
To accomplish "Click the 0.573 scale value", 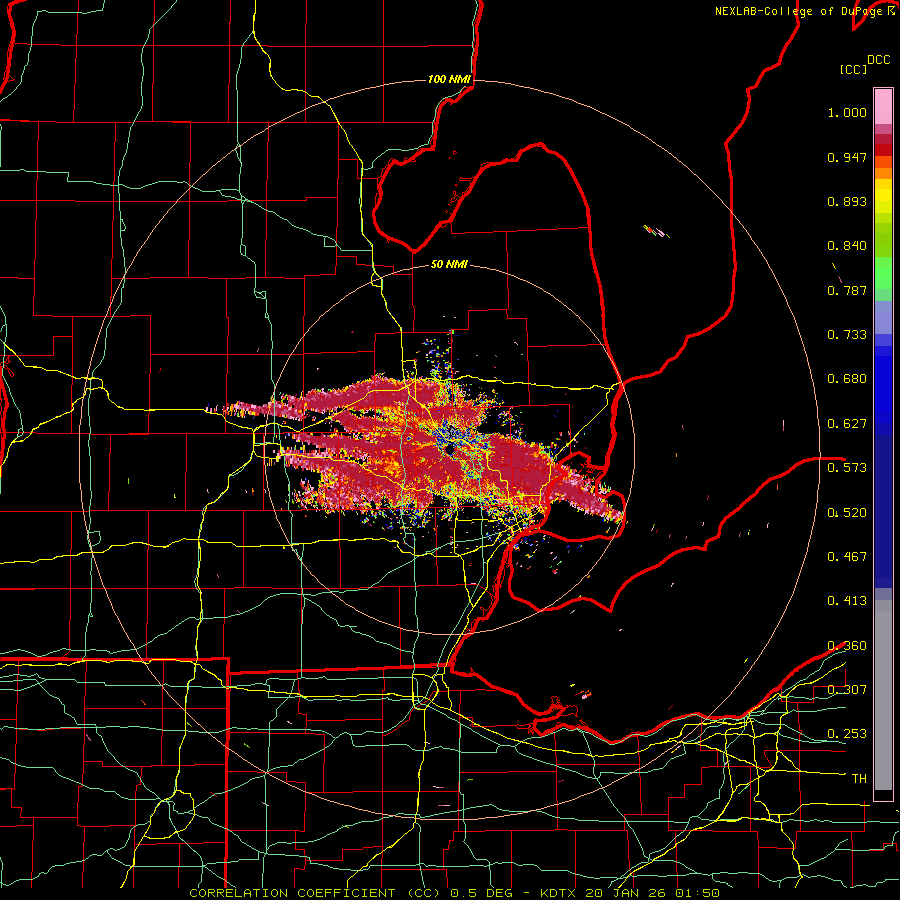I will (847, 468).
